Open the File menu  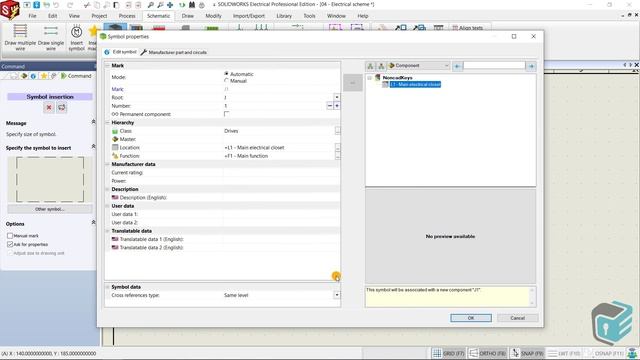[32, 16]
